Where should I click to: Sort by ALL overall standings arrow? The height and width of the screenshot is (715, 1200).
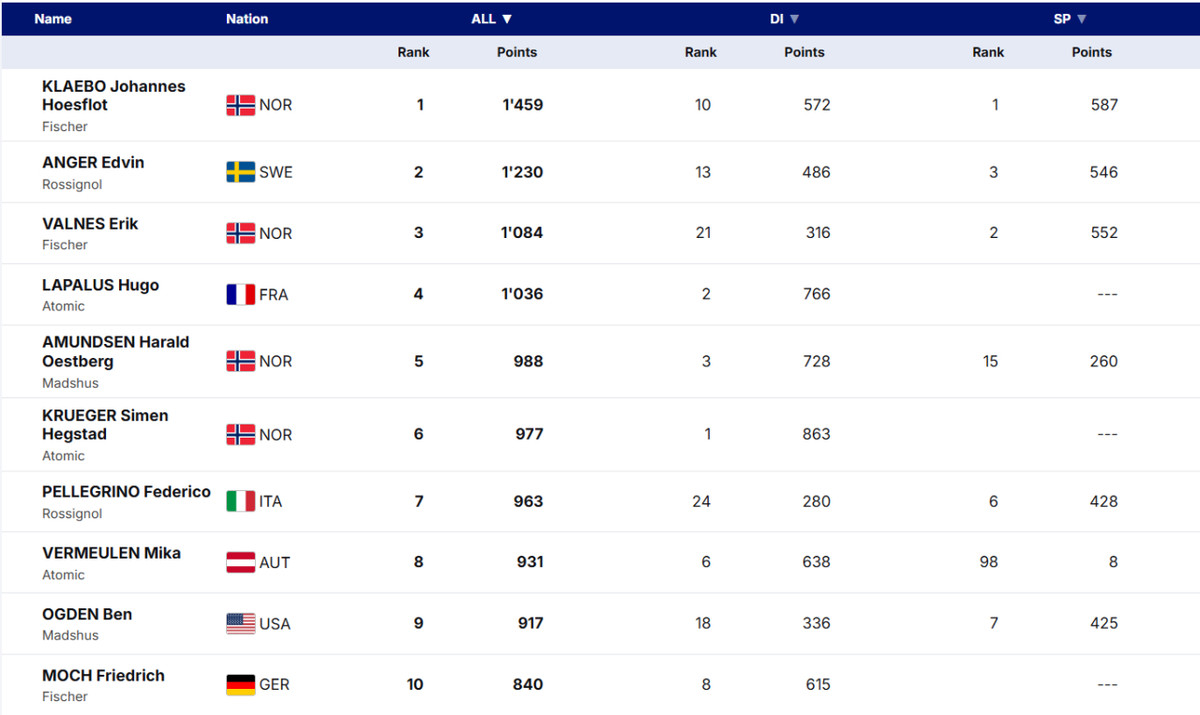pos(507,19)
